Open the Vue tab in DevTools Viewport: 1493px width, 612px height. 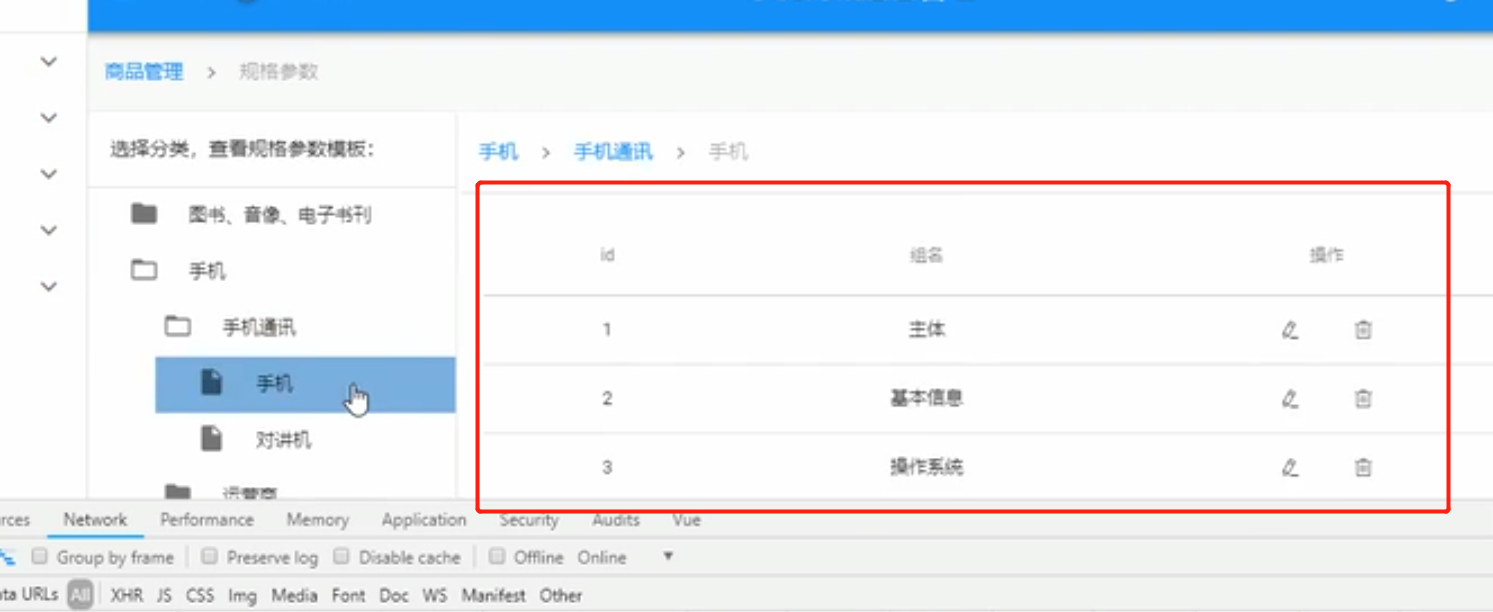(685, 520)
